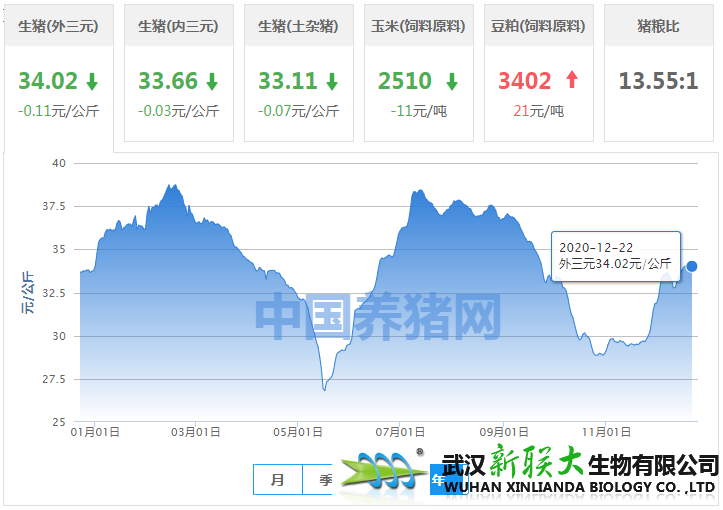
Task: Select the 年 time range button
Action: [437, 480]
